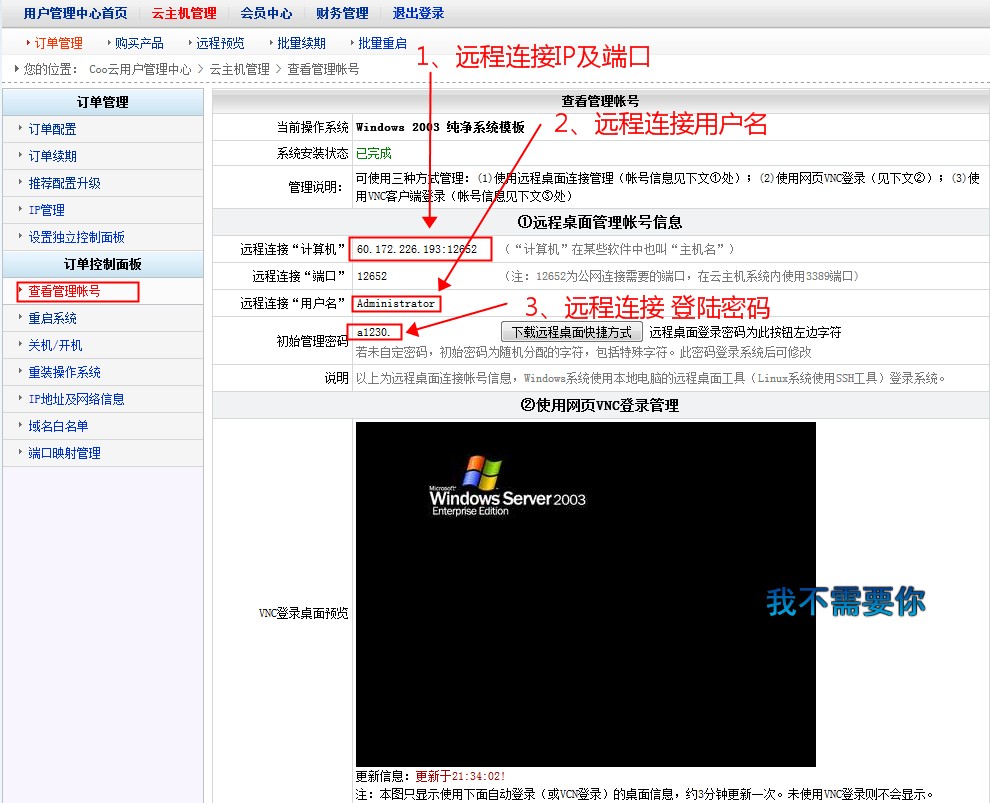Click the 下载远程桌面快捷方式 button
Image resolution: width=990 pixels, height=803 pixels.
point(571,332)
